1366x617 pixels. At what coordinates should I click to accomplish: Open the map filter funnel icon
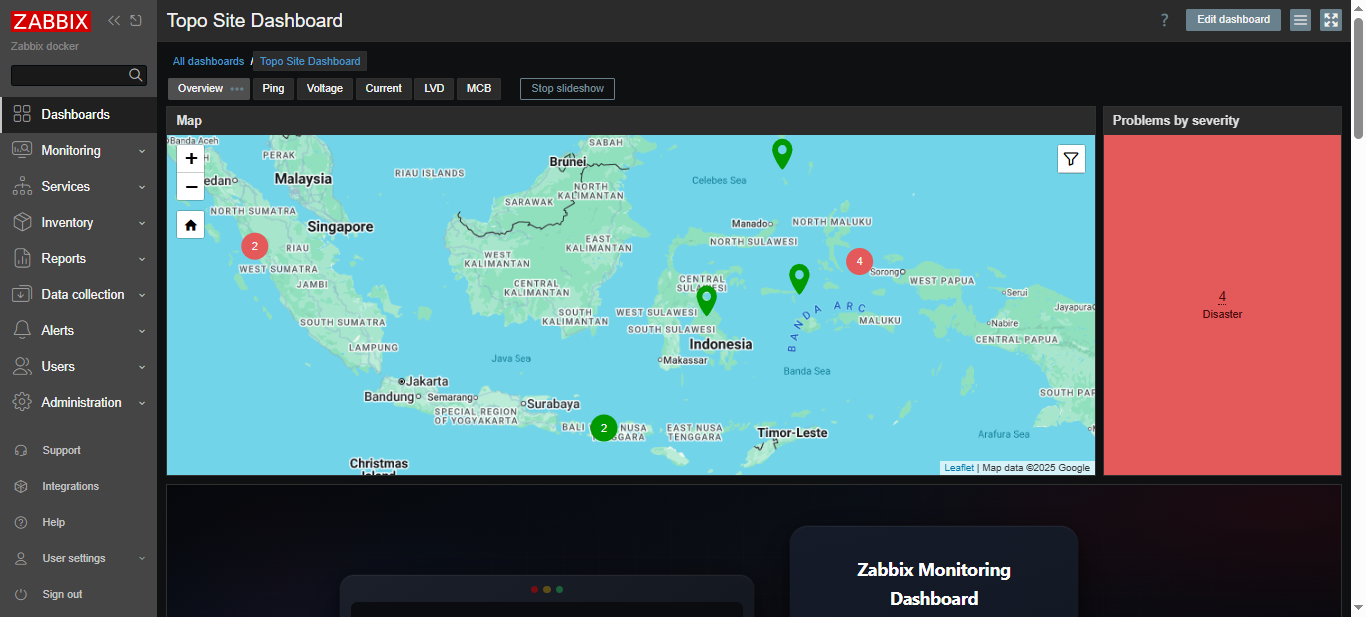coord(1071,158)
